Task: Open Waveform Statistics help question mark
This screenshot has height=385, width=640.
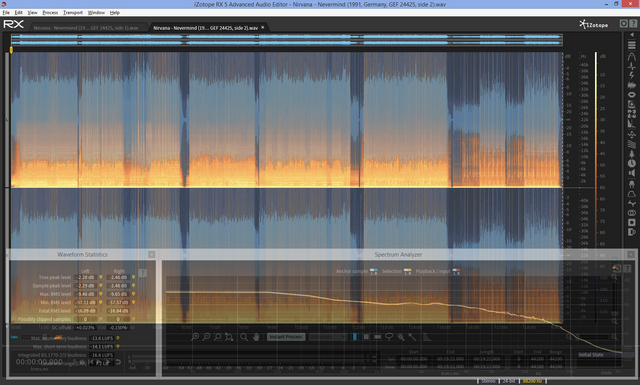Action: [x=142, y=273]
